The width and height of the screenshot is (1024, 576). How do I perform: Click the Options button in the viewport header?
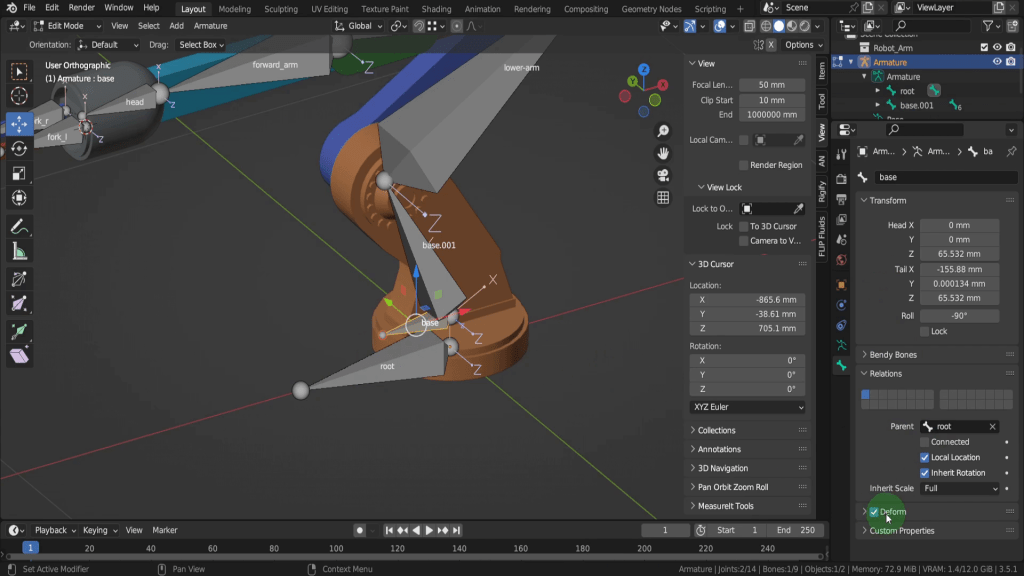799,45
